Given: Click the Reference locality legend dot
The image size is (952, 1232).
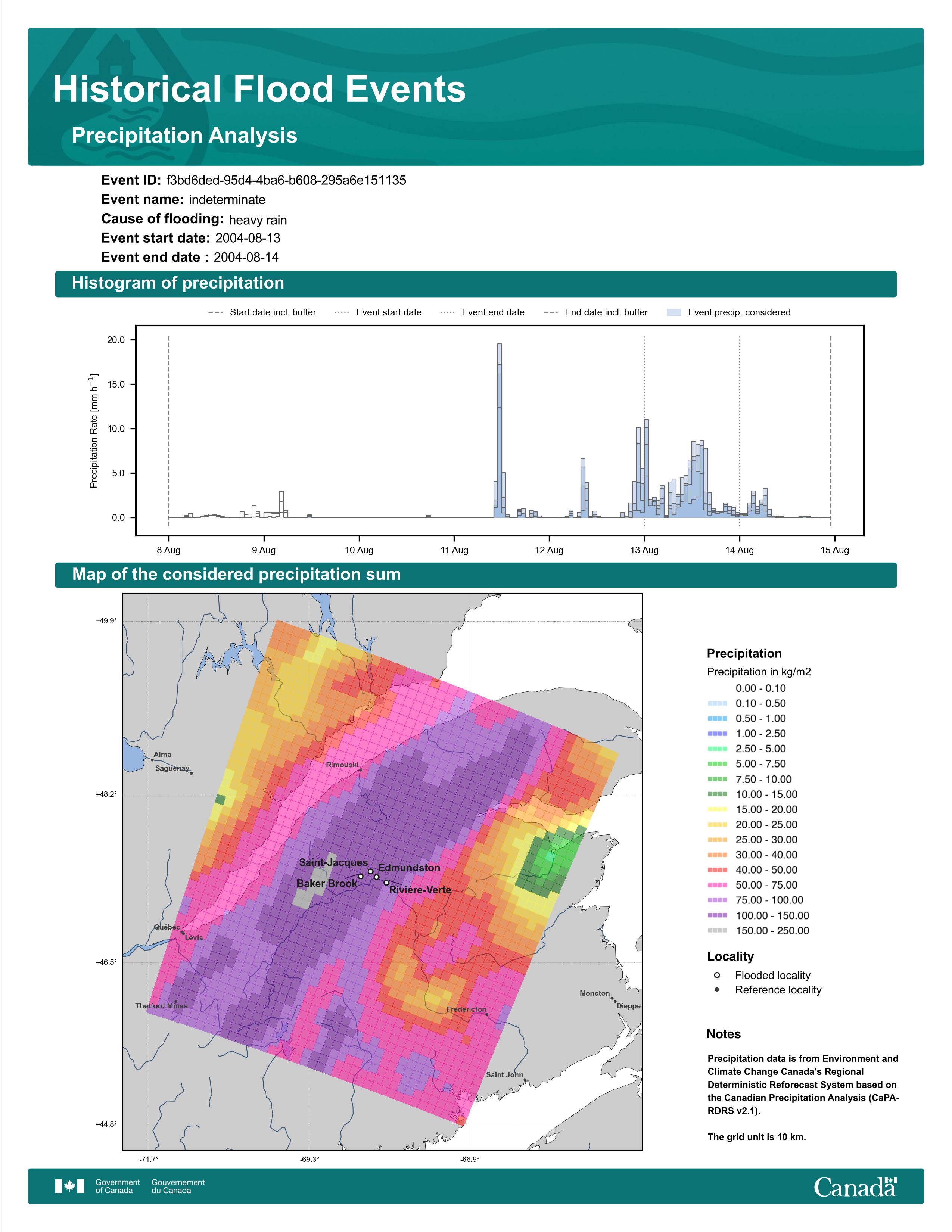Looking at the screenshot, I should (x=717, y=989).
